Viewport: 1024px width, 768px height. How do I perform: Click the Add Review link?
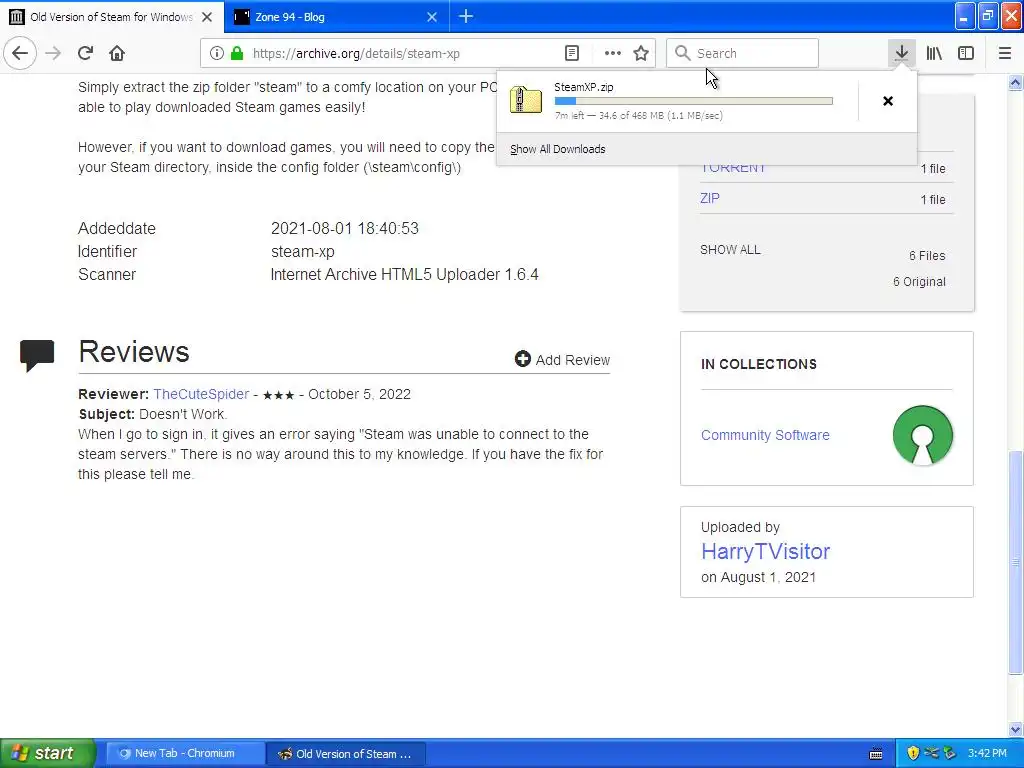[573, 360]
